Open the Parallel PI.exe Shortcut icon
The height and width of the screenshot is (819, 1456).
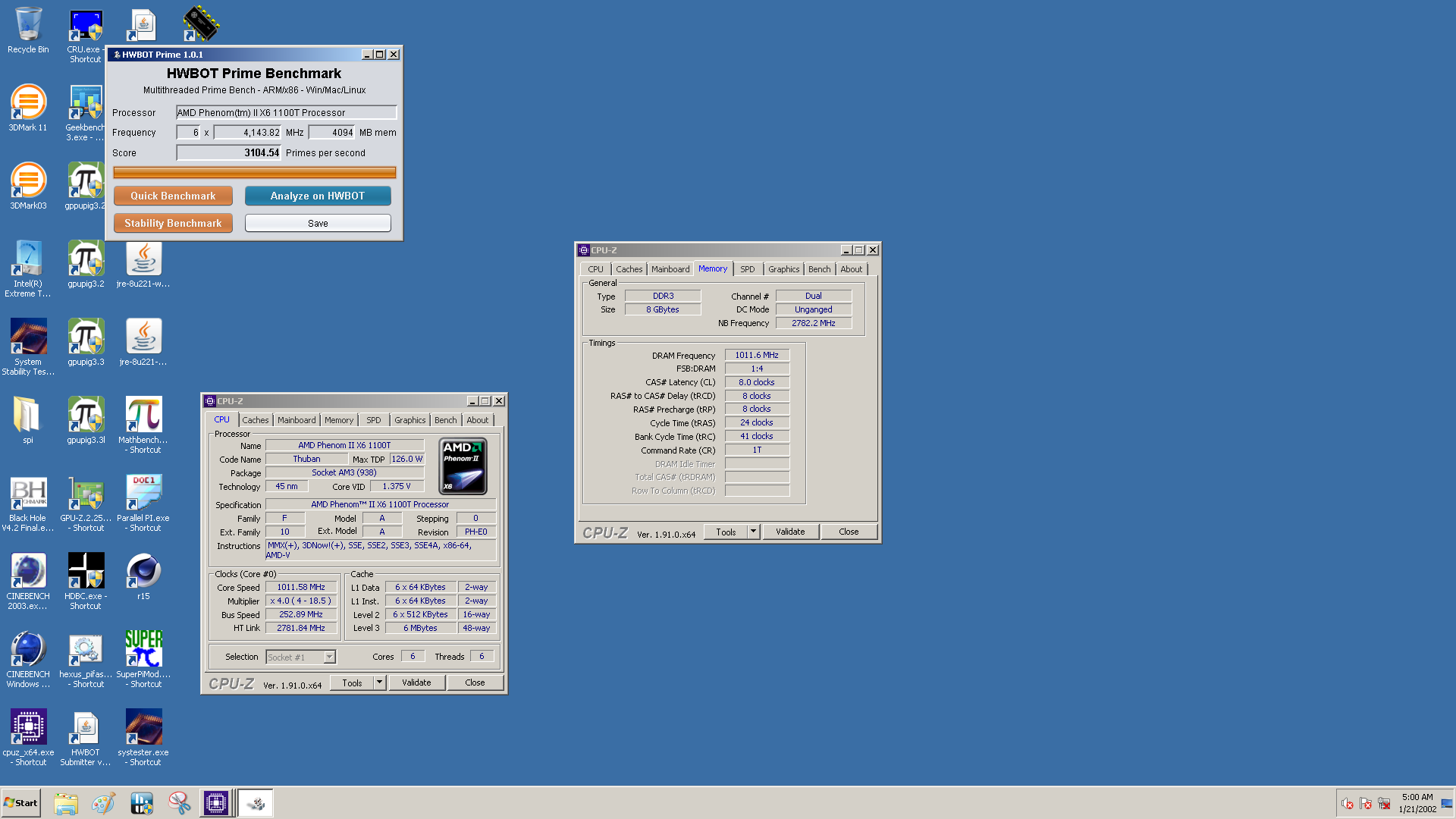pyautogui.click(x=143, y=503)
